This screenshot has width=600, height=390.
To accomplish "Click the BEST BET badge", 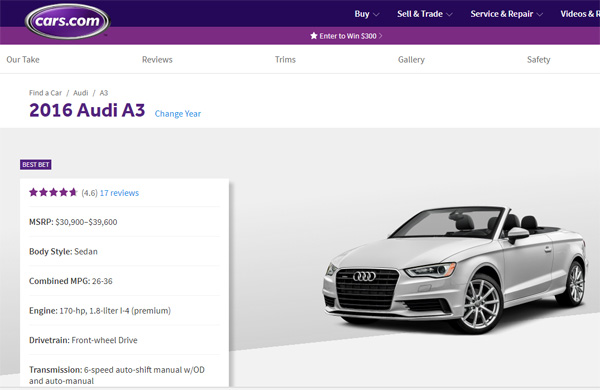I will tap(36, 165).
